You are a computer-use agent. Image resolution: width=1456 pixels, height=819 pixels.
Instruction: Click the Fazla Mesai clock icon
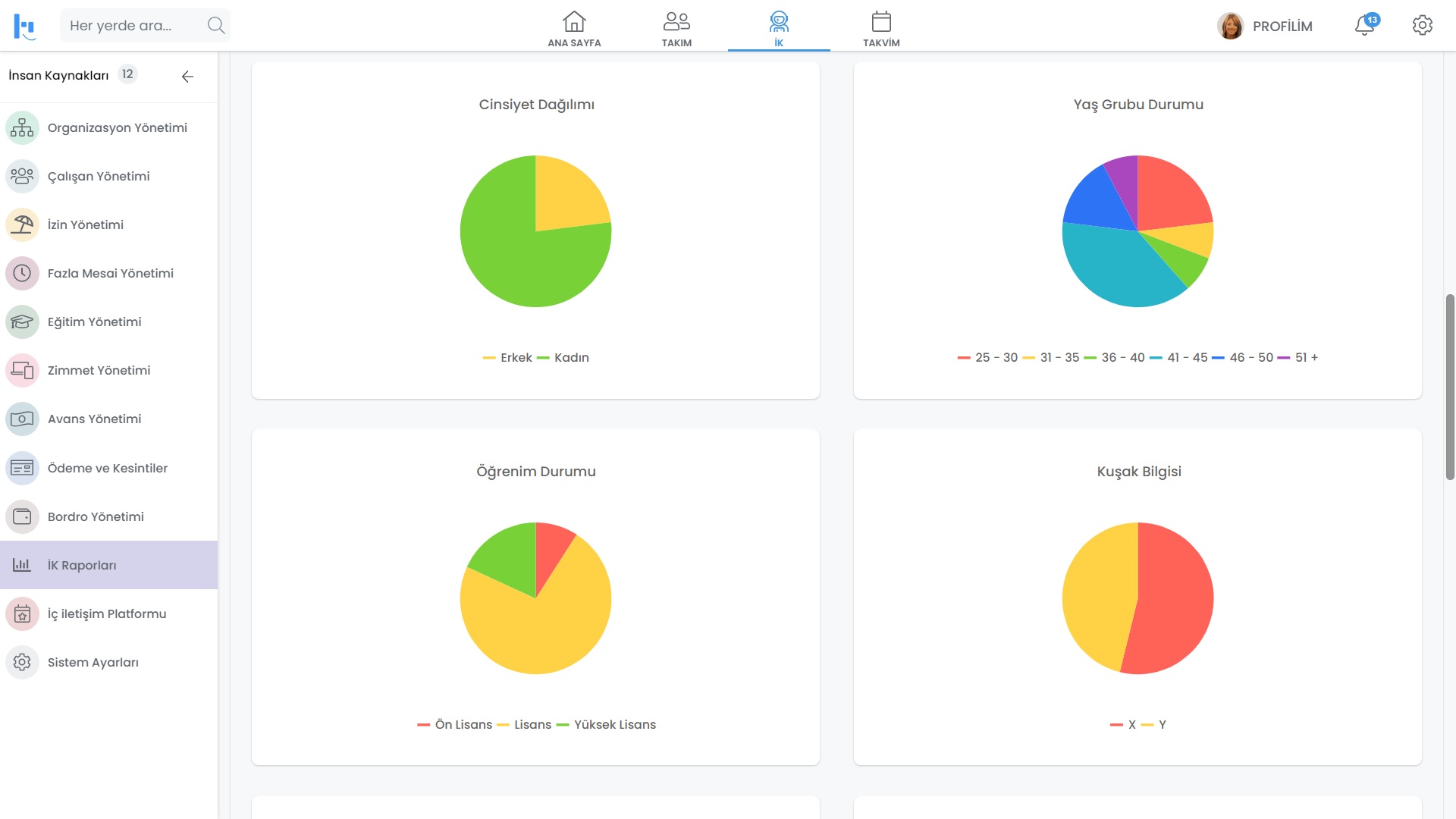point(22,273)
